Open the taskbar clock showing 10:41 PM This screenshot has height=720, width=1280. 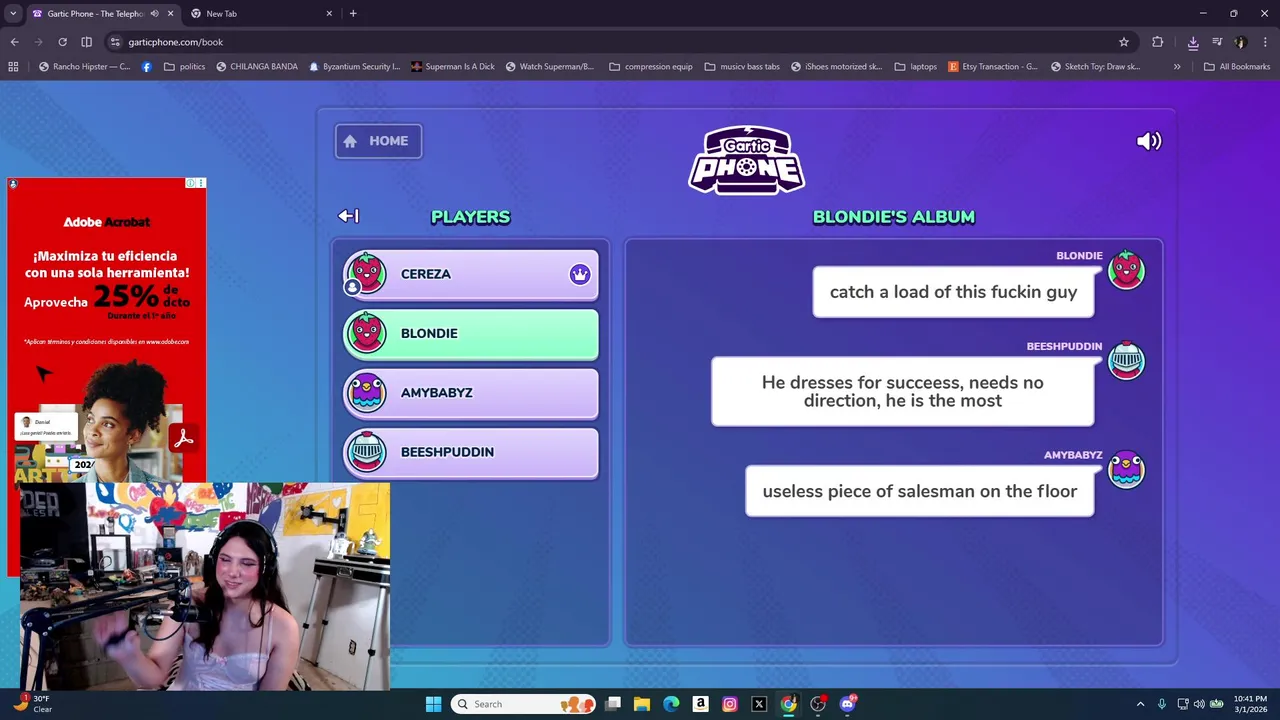tap(1250, 704)
